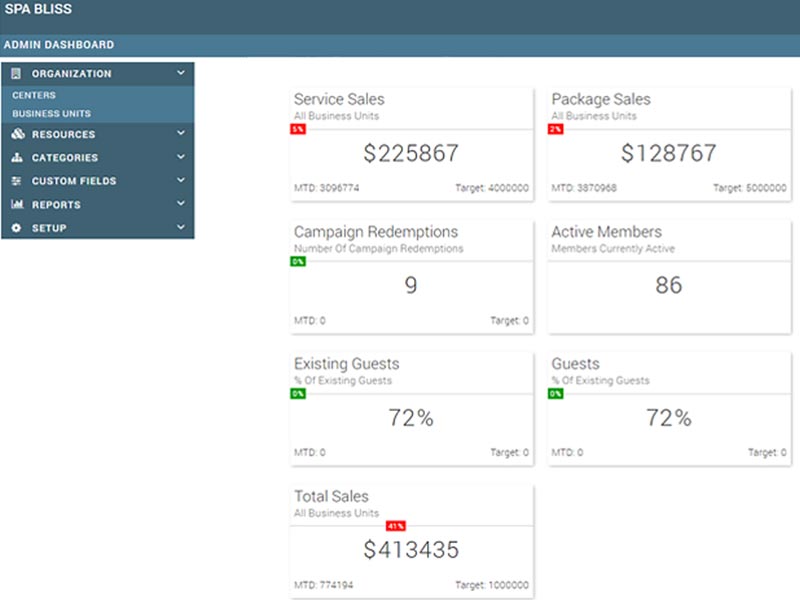The width and height of the screenshot is (800, 600).
Task: Click the Custom Fields sliders icon
Action: [x=16, y=181]
